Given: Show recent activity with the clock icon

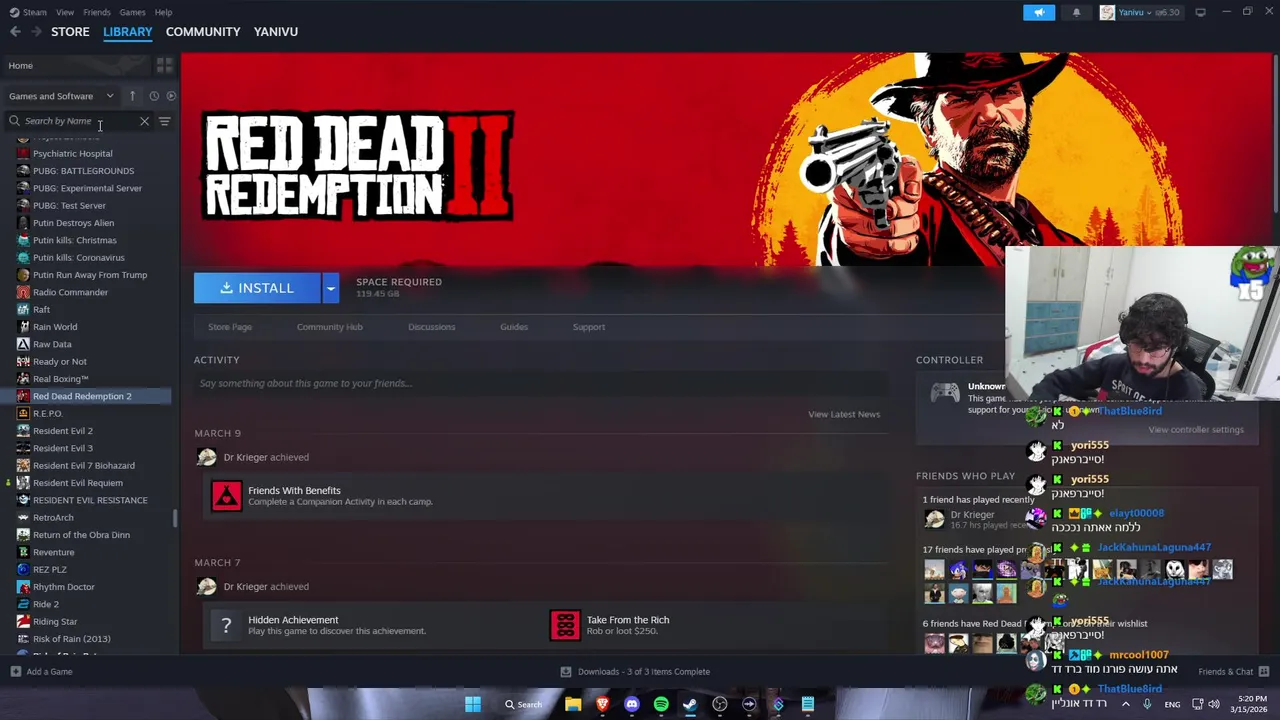Looking at the screenshot, I should click(x=154, y=96).
